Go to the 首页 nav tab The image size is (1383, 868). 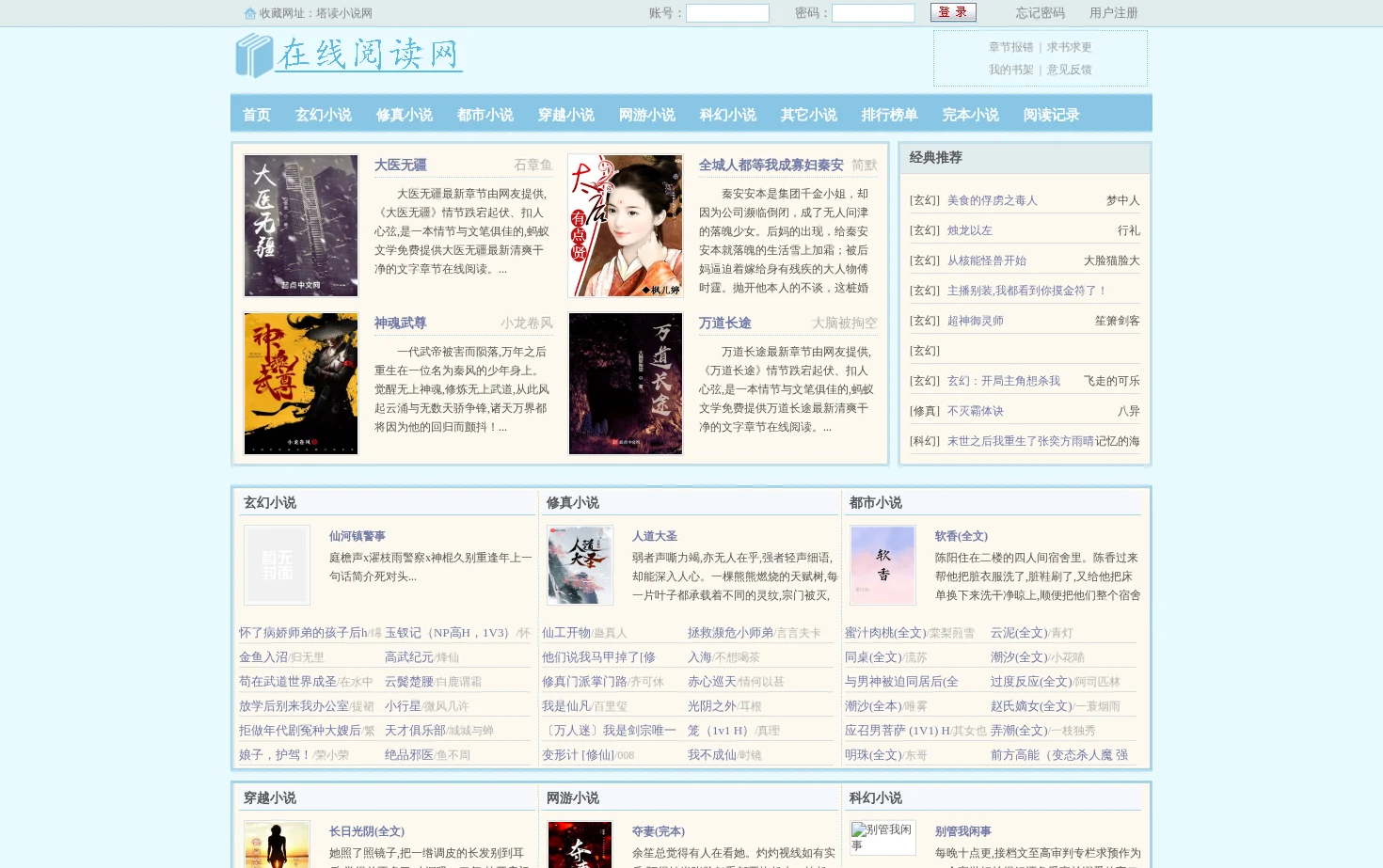(x=257, y=115)
